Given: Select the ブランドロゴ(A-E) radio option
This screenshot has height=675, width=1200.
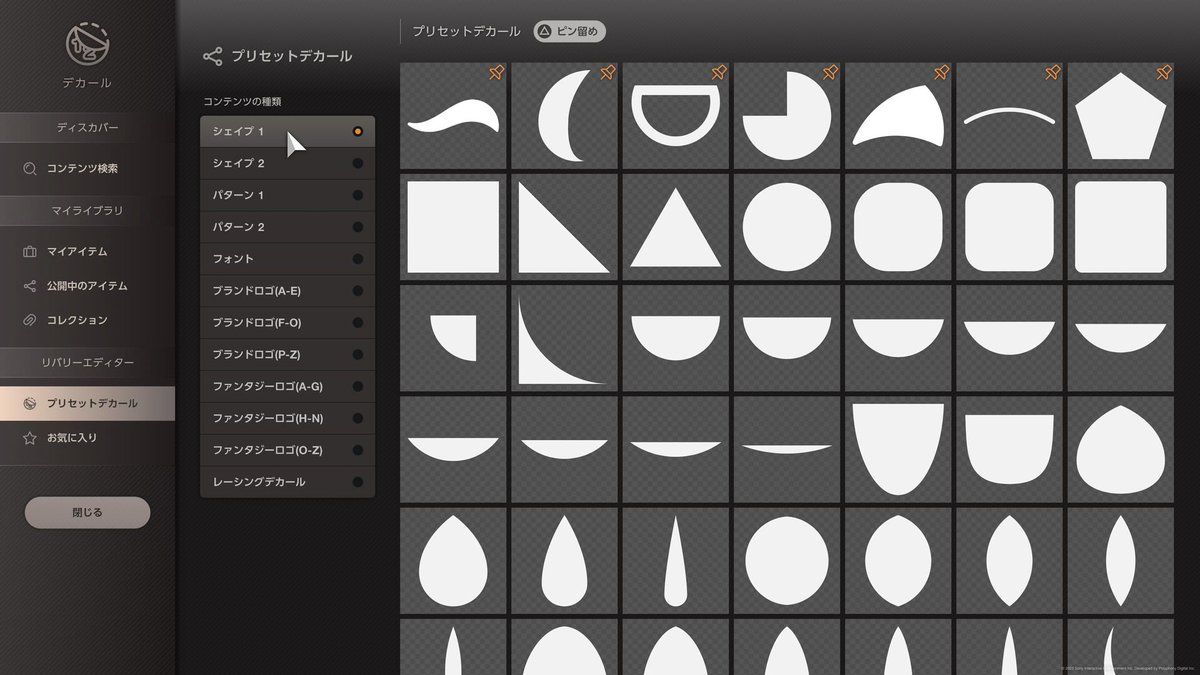Looking at the screenshot, I should (x=358, y=292).
